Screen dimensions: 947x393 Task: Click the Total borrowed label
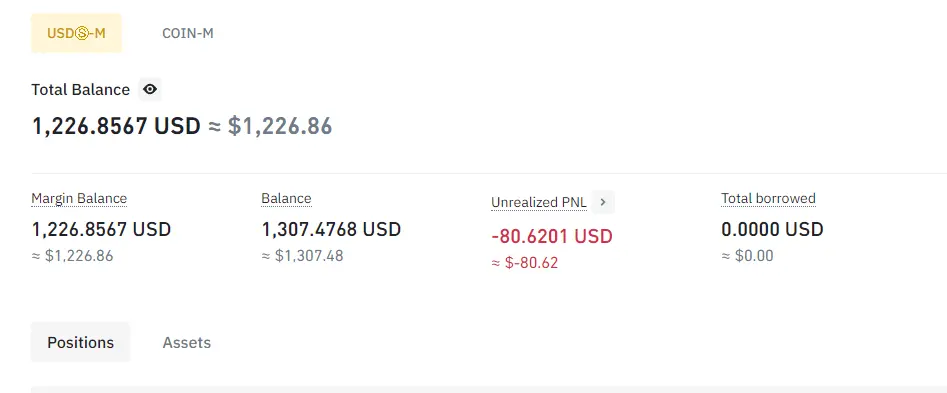[x=768, y=199]
